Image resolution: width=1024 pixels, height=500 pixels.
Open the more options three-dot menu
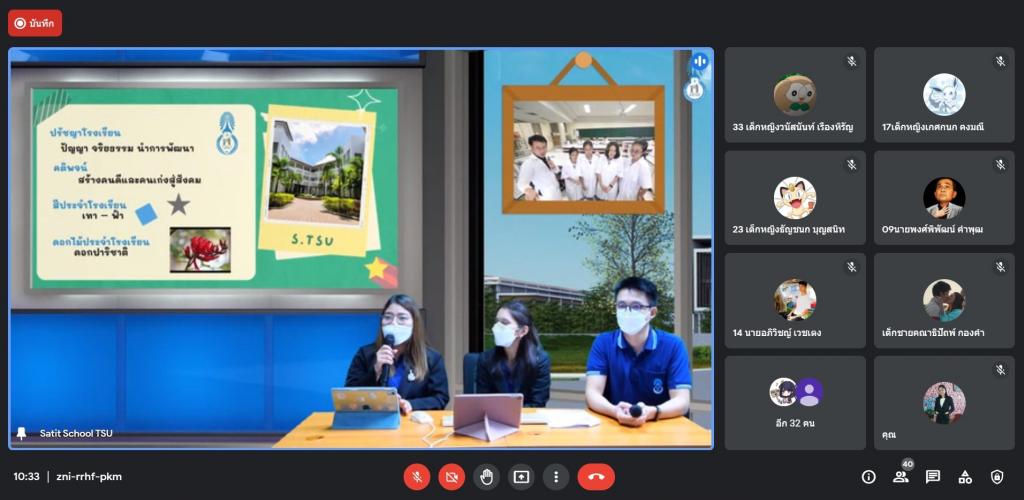(556, 477)
